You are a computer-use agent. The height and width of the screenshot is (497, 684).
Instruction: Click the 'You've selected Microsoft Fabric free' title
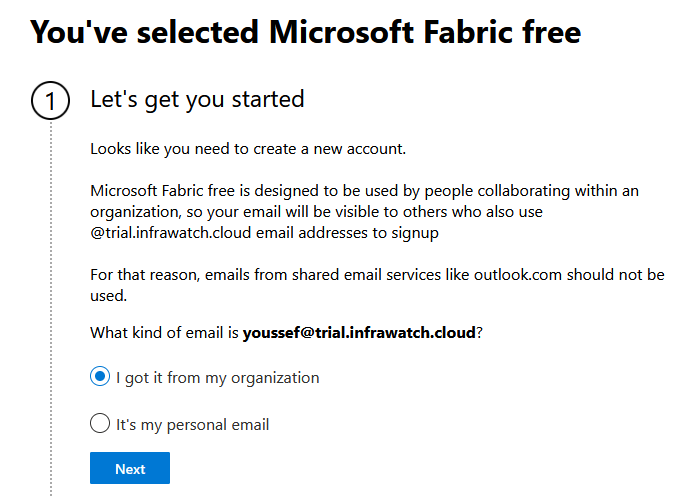click(x=305, y=33)
